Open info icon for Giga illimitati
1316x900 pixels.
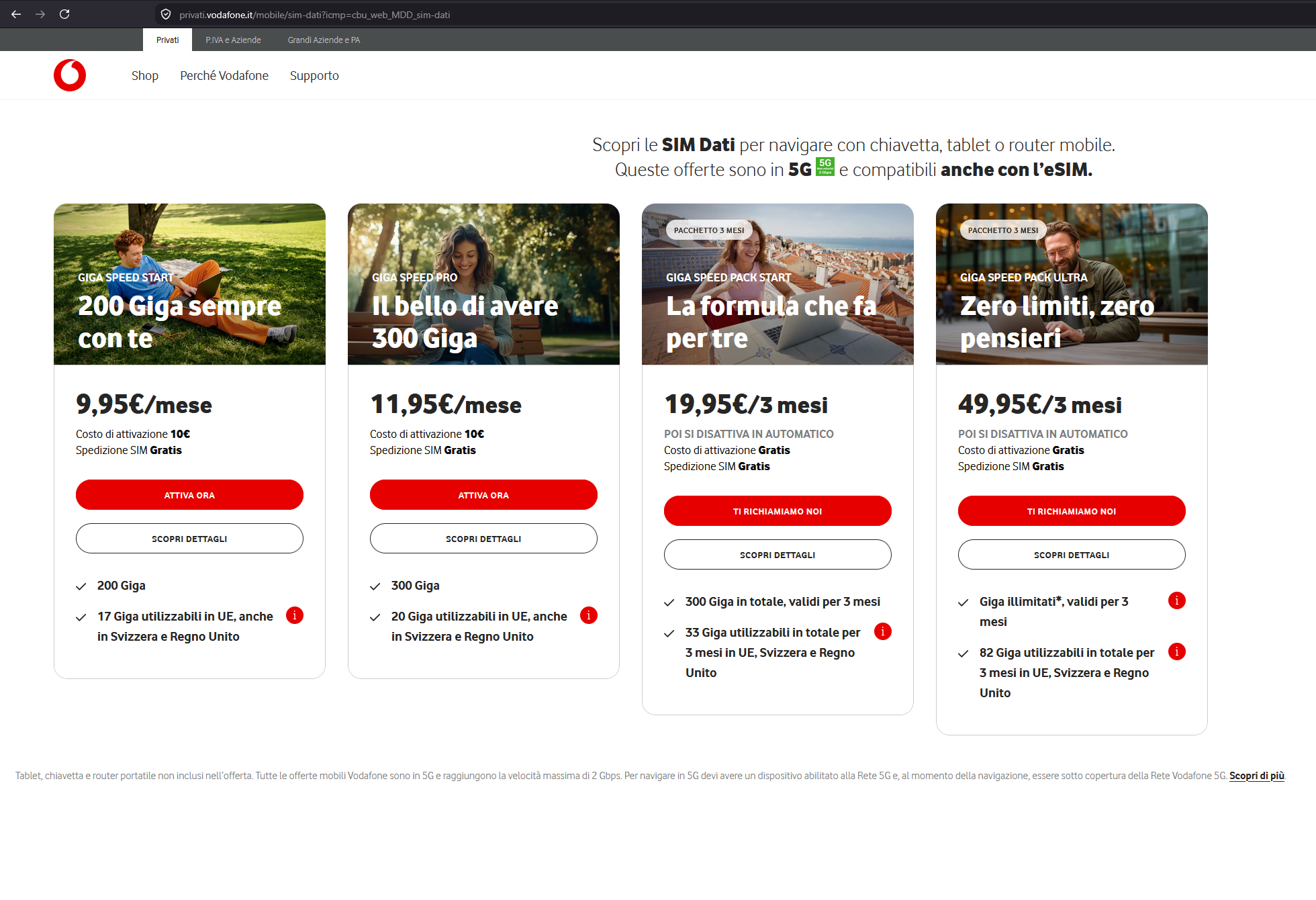(1177, 600)
